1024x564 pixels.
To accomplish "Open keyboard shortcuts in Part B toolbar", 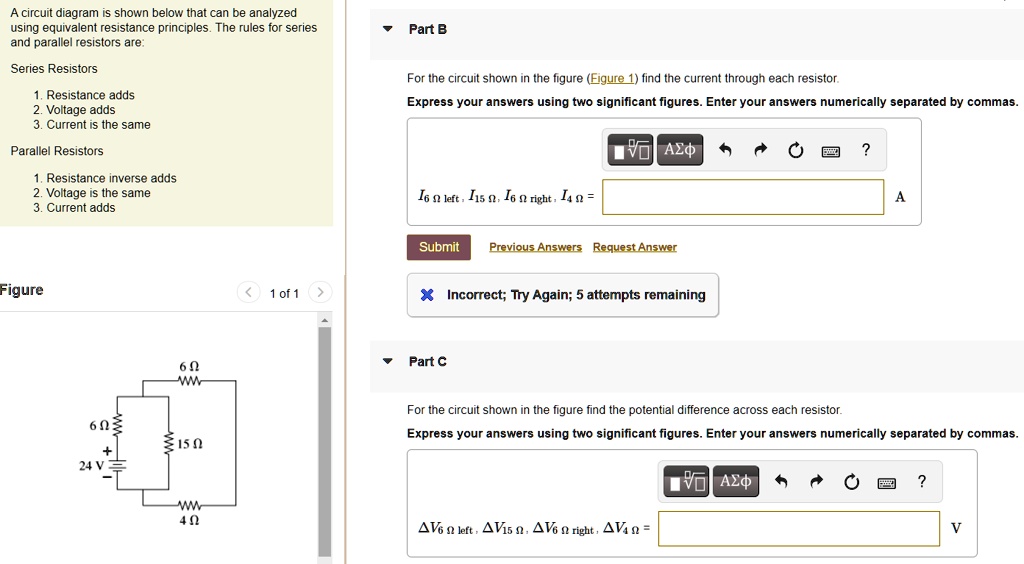I will pos(830,151).
